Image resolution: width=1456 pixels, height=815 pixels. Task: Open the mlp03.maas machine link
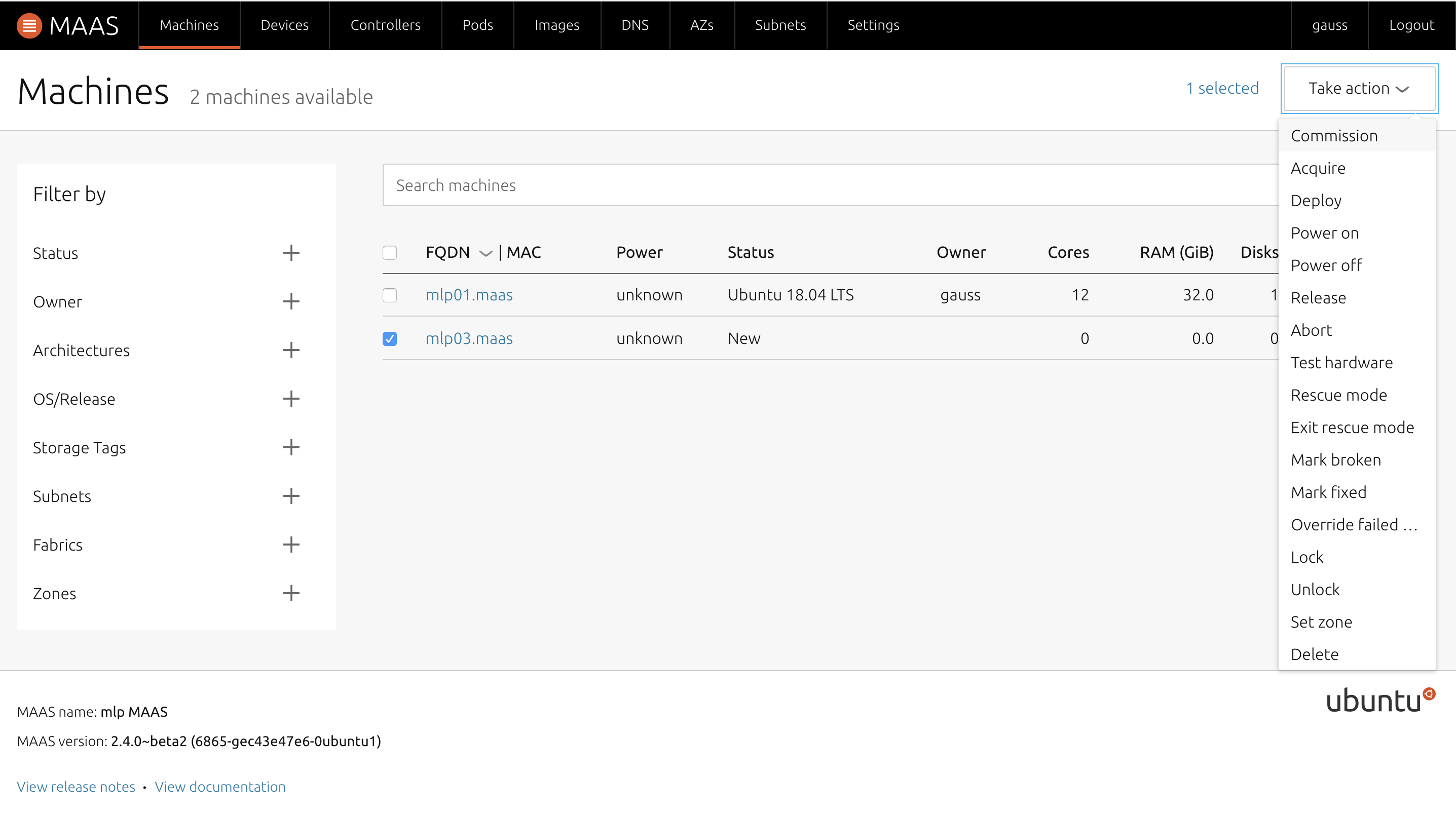pyautogui.click(x=469, y=339)
